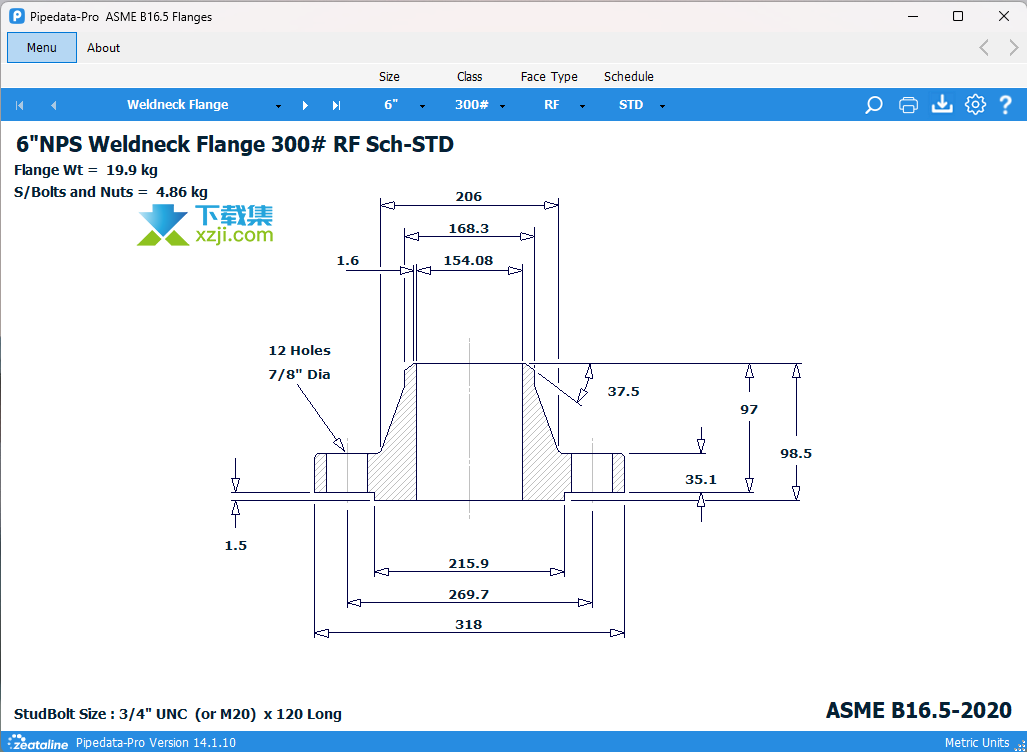Navigate back with the left chevron
This screenshot has height=752, width=1027.
984,48
